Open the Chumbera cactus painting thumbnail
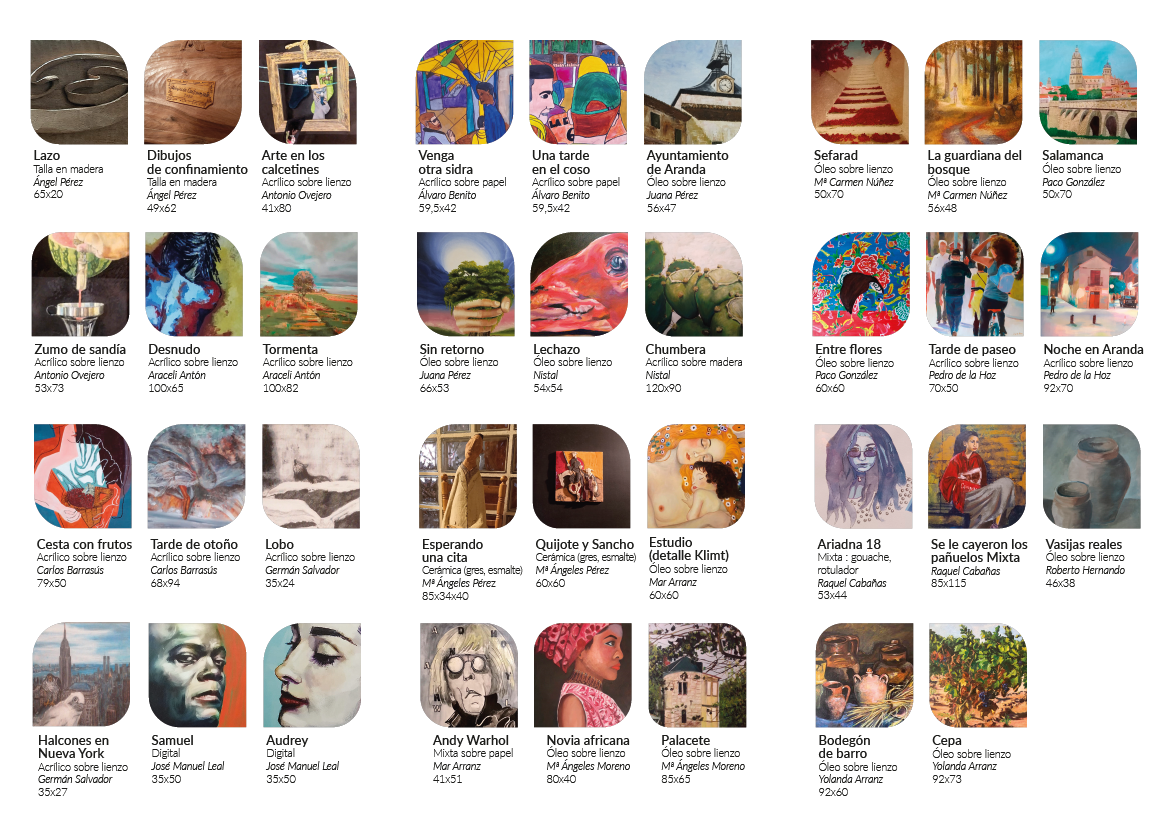The height and width of the screenshot is (834, 1172). (x=694, y=284)
